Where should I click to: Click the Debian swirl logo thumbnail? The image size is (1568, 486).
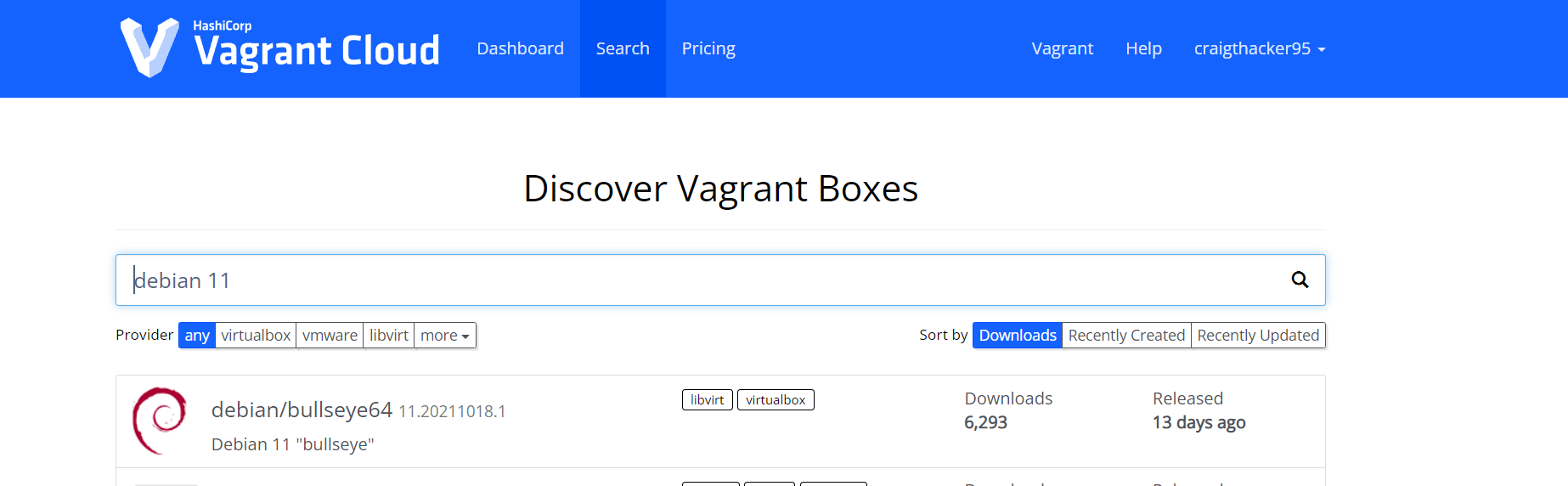160,421
